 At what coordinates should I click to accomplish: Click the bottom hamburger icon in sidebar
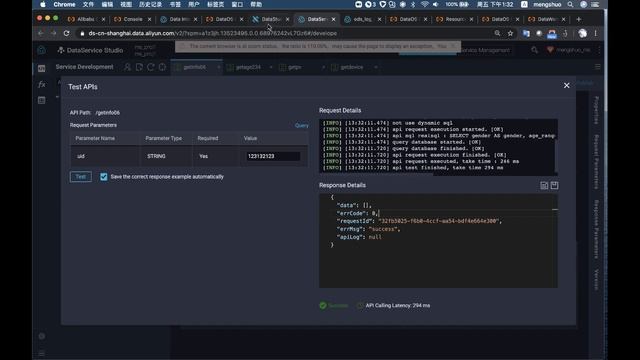tap(42, 354)
